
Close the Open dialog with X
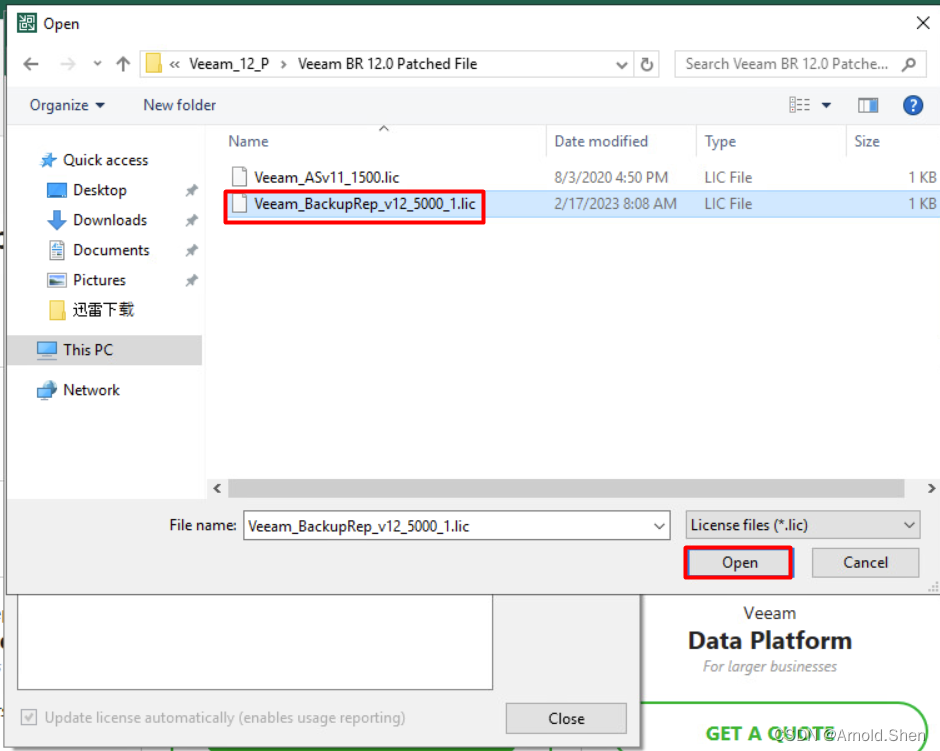[x=923, y=23]
